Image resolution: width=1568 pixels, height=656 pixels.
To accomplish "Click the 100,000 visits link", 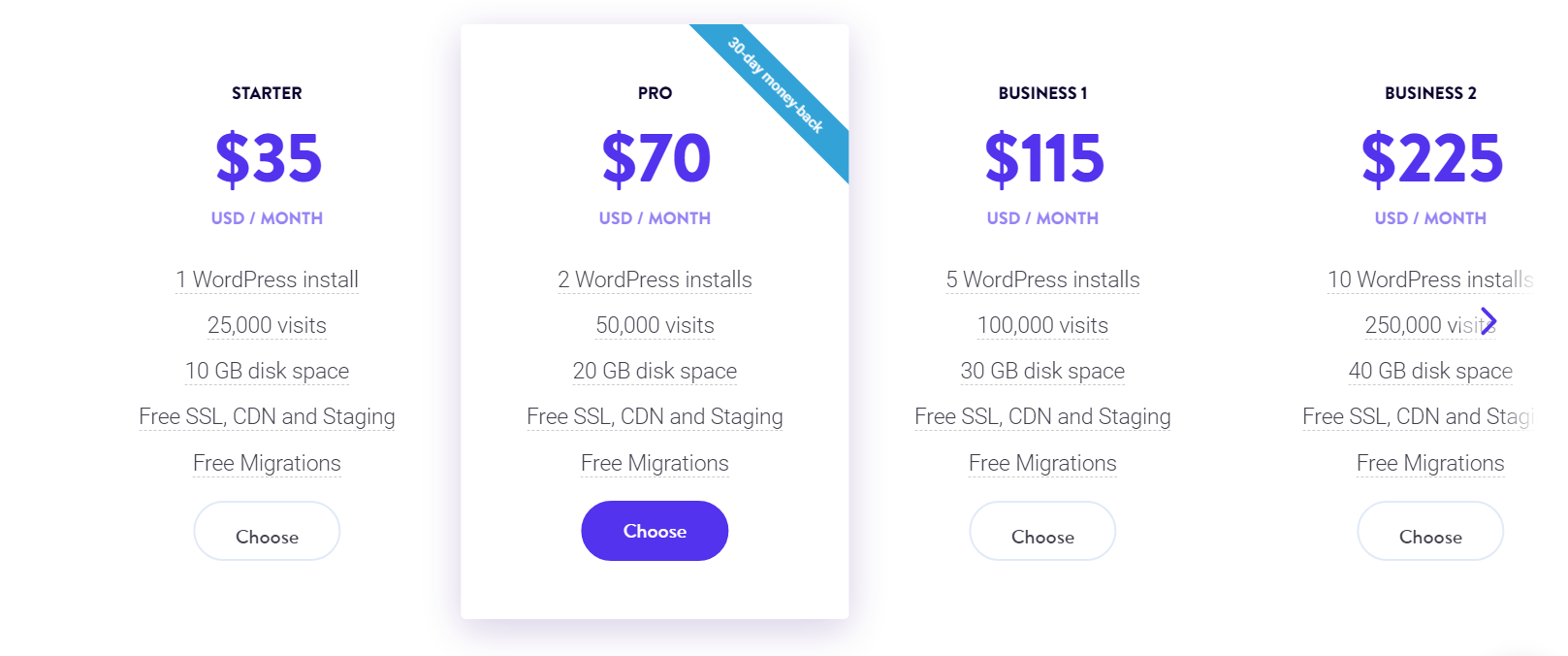I will [x=1042, y=325].
